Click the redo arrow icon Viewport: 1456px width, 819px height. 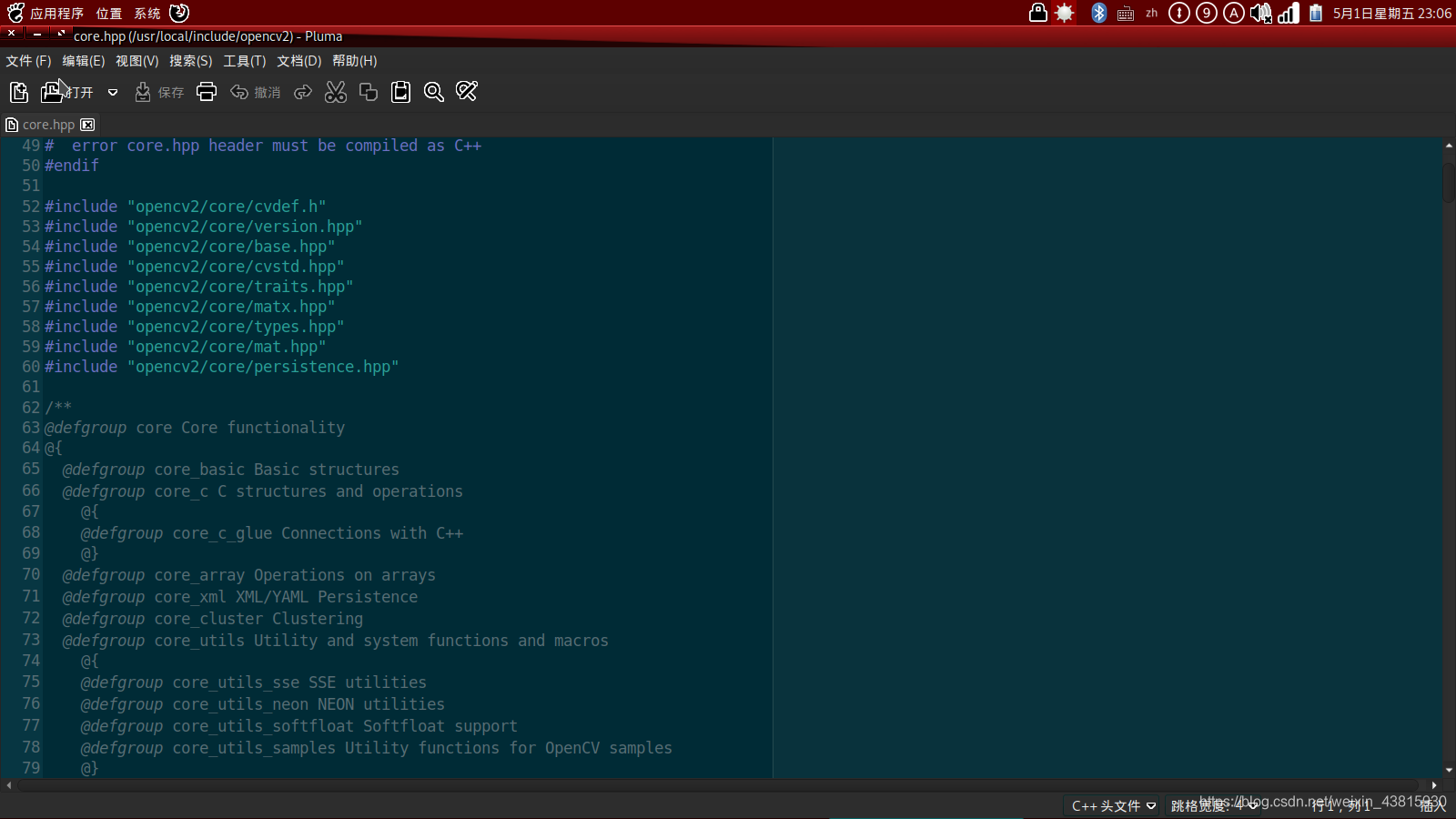(303, 92)
